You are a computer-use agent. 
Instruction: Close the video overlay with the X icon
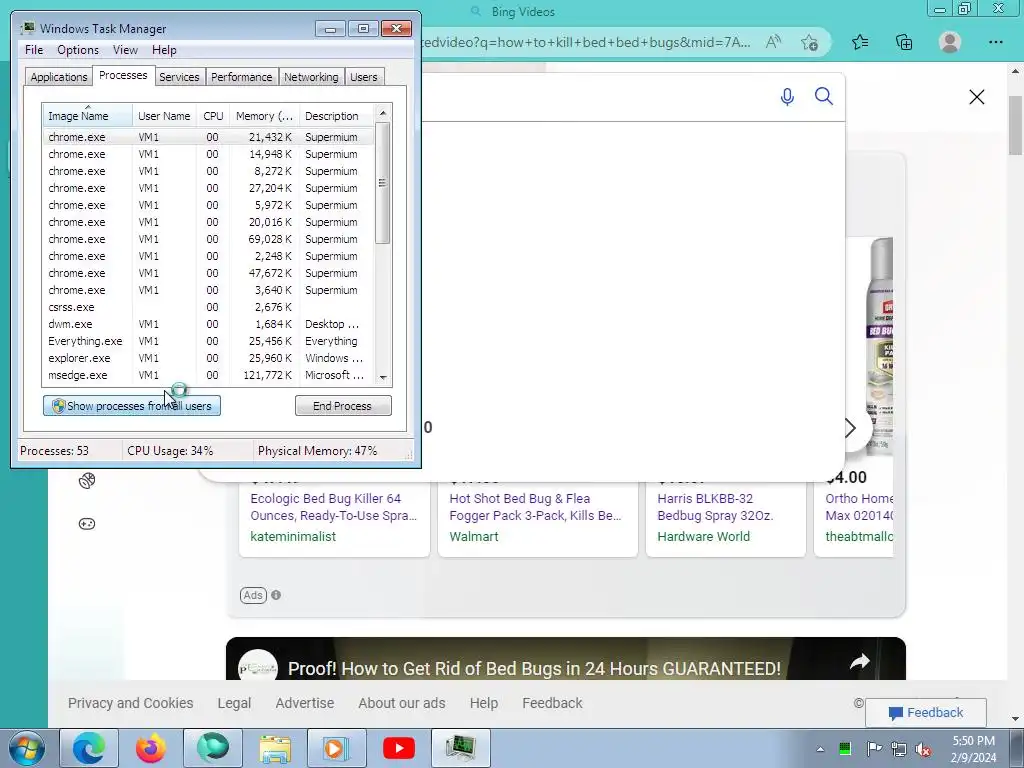click(x=976, y=97)
